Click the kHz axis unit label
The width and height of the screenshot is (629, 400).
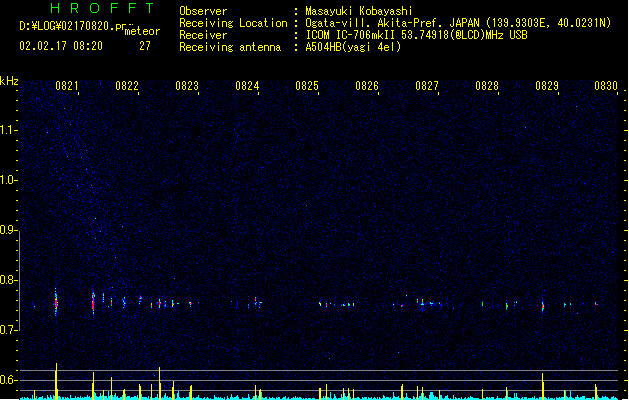click(9, 81)
